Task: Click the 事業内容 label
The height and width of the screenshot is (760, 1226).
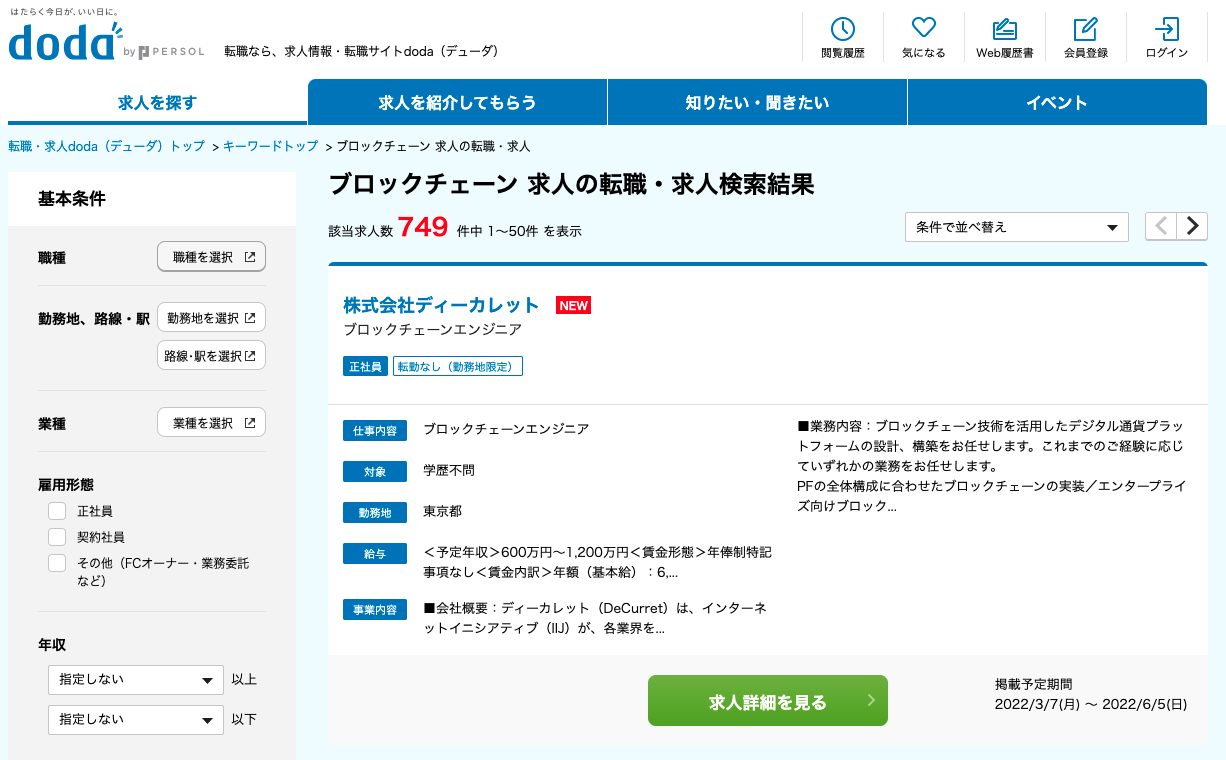Action: coord(375,609)
